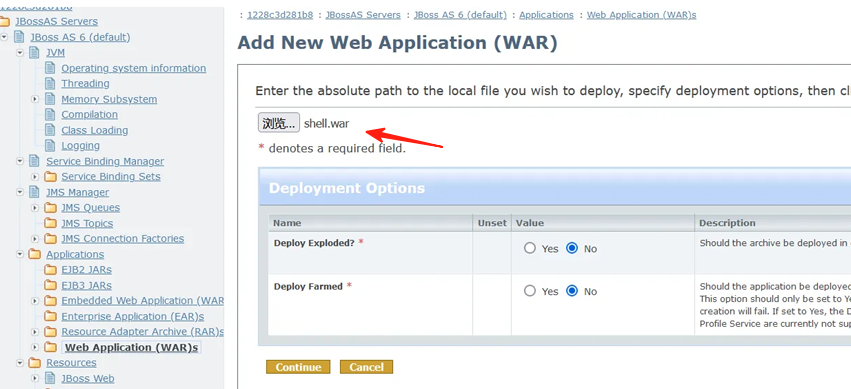Open the Threading tree link
851x389 pixels.
[x=85, y=84]
